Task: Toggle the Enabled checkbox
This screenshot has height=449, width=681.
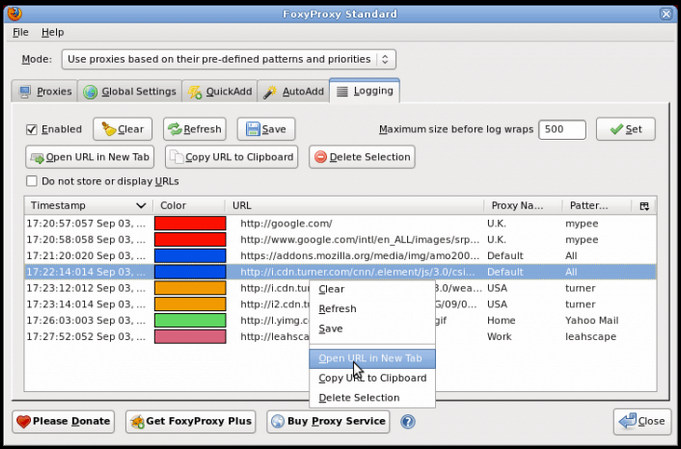Action: tap(31, 129)
